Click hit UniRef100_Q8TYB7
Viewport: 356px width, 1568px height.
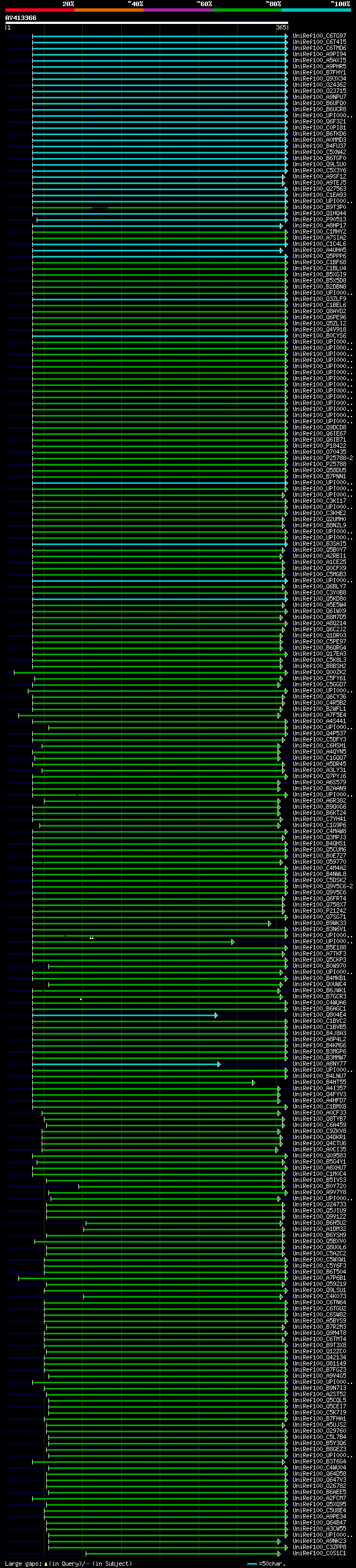tap(319, 1119)
